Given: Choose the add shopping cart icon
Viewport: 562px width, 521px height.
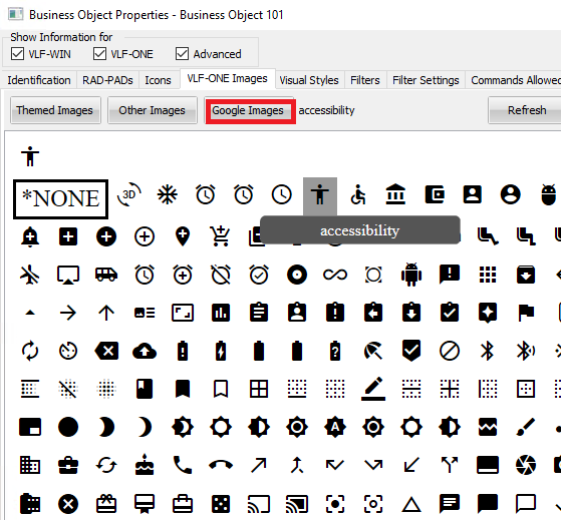Looking at the screenshot, I should [220, 236].
